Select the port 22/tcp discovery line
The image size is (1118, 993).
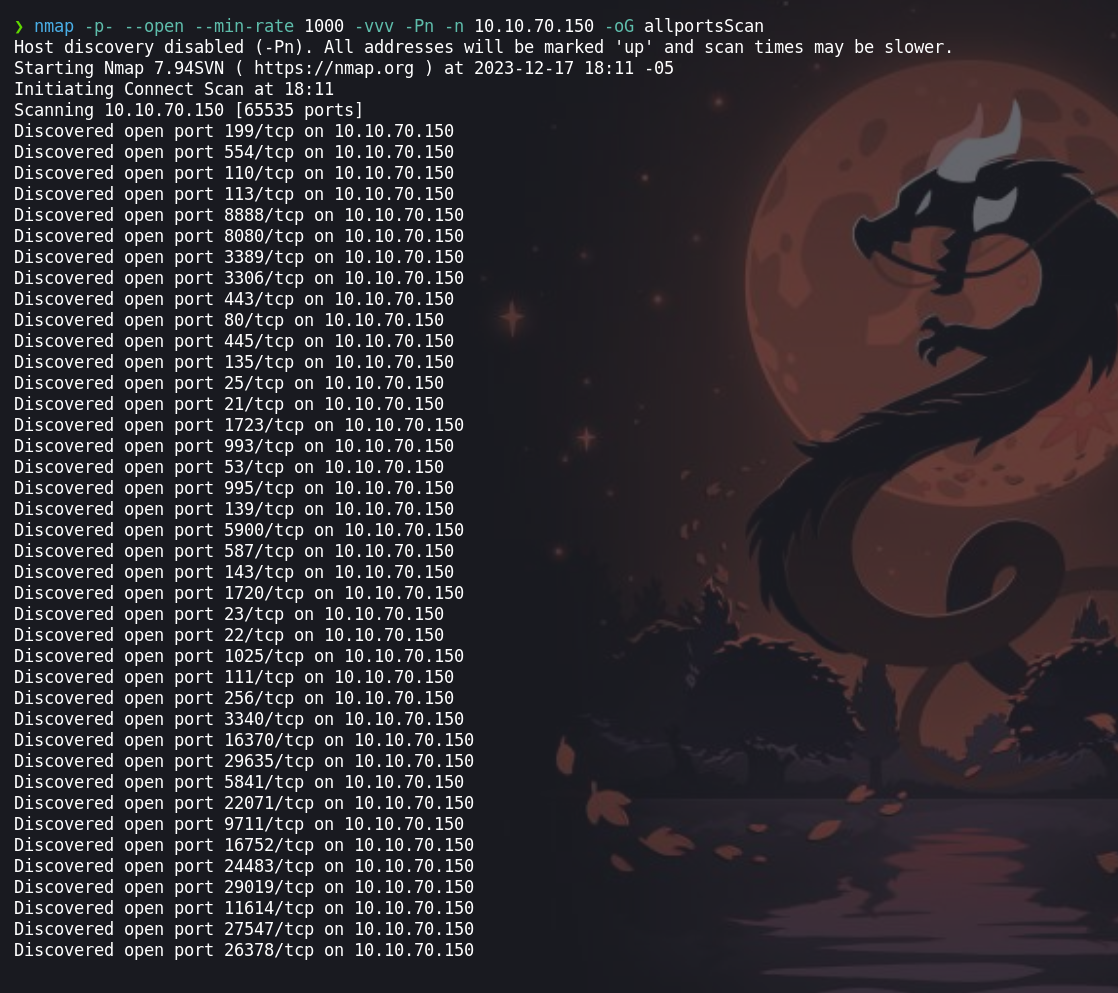[229, 635]
